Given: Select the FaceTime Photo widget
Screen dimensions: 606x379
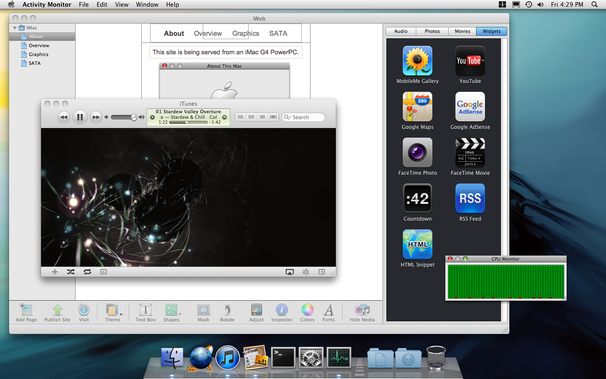Looking at the screenshot, I should (x=417, y=156).
